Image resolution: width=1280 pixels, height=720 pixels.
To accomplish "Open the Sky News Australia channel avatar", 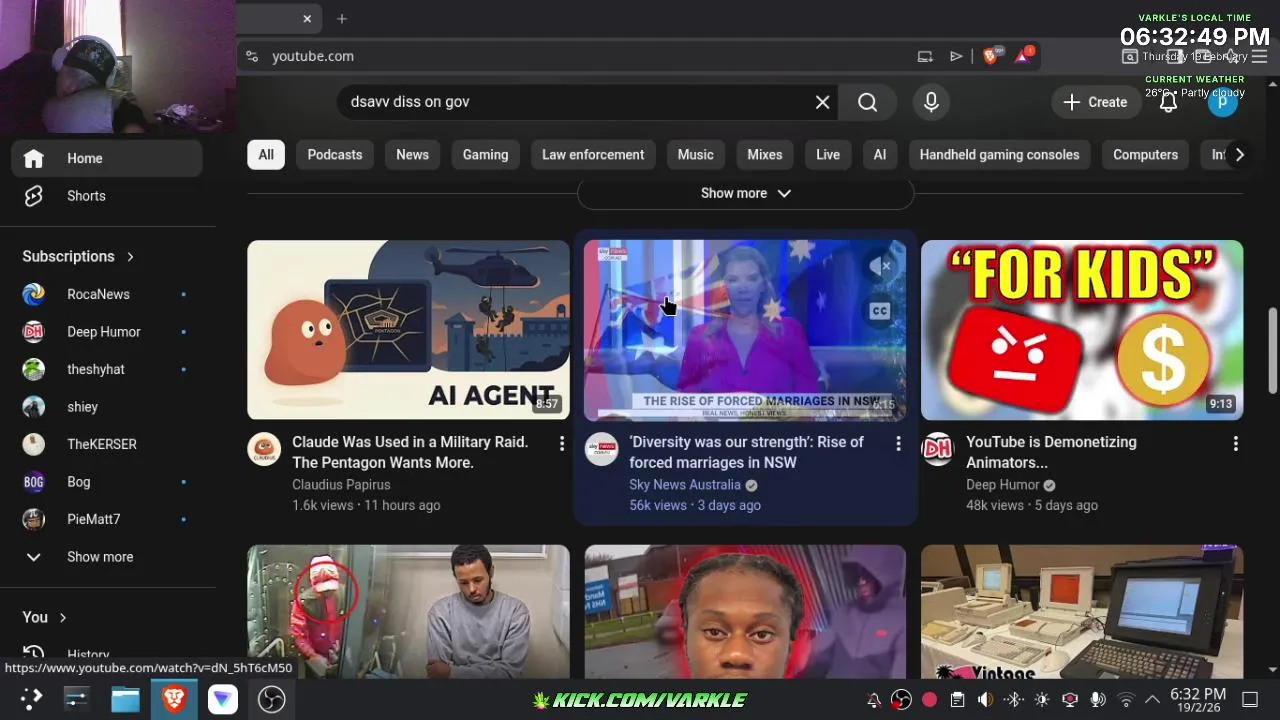I will (601, 449).
